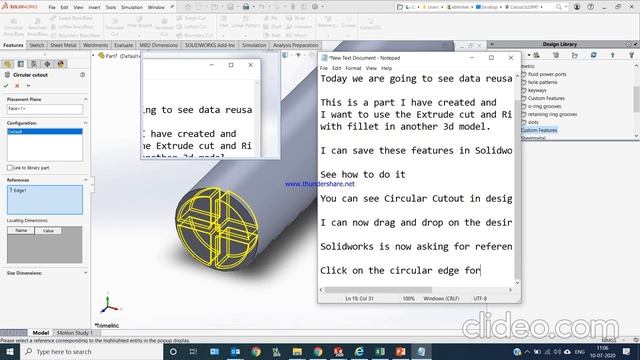The height and width of the screenshot is (360, 640).
Task: Switch to the Simulation tab
Action: 254,45
